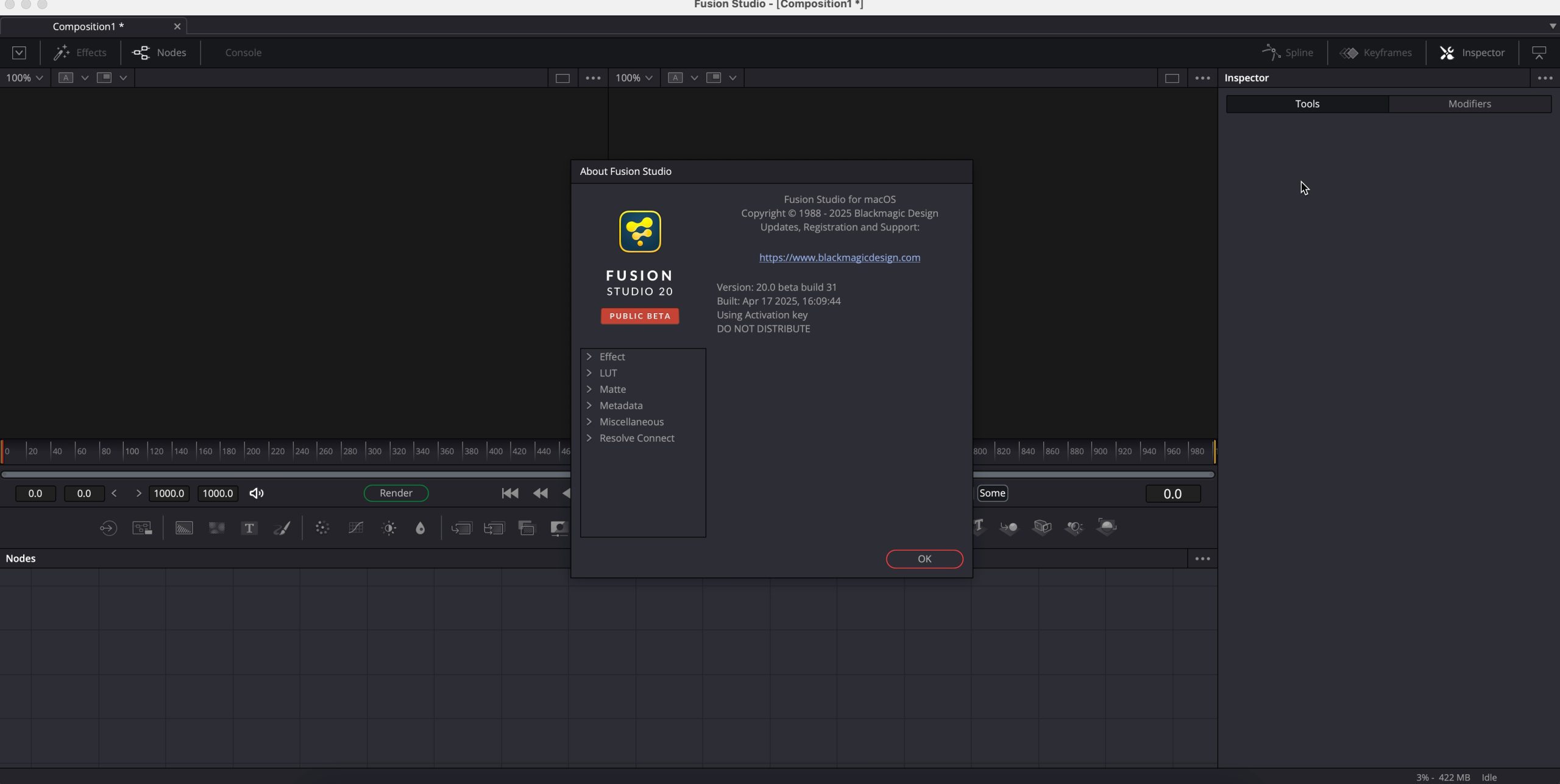This screenshot has height=784, width=1560.
Task: Add a Brightness Contrast tool
Action: click(389, 528)
